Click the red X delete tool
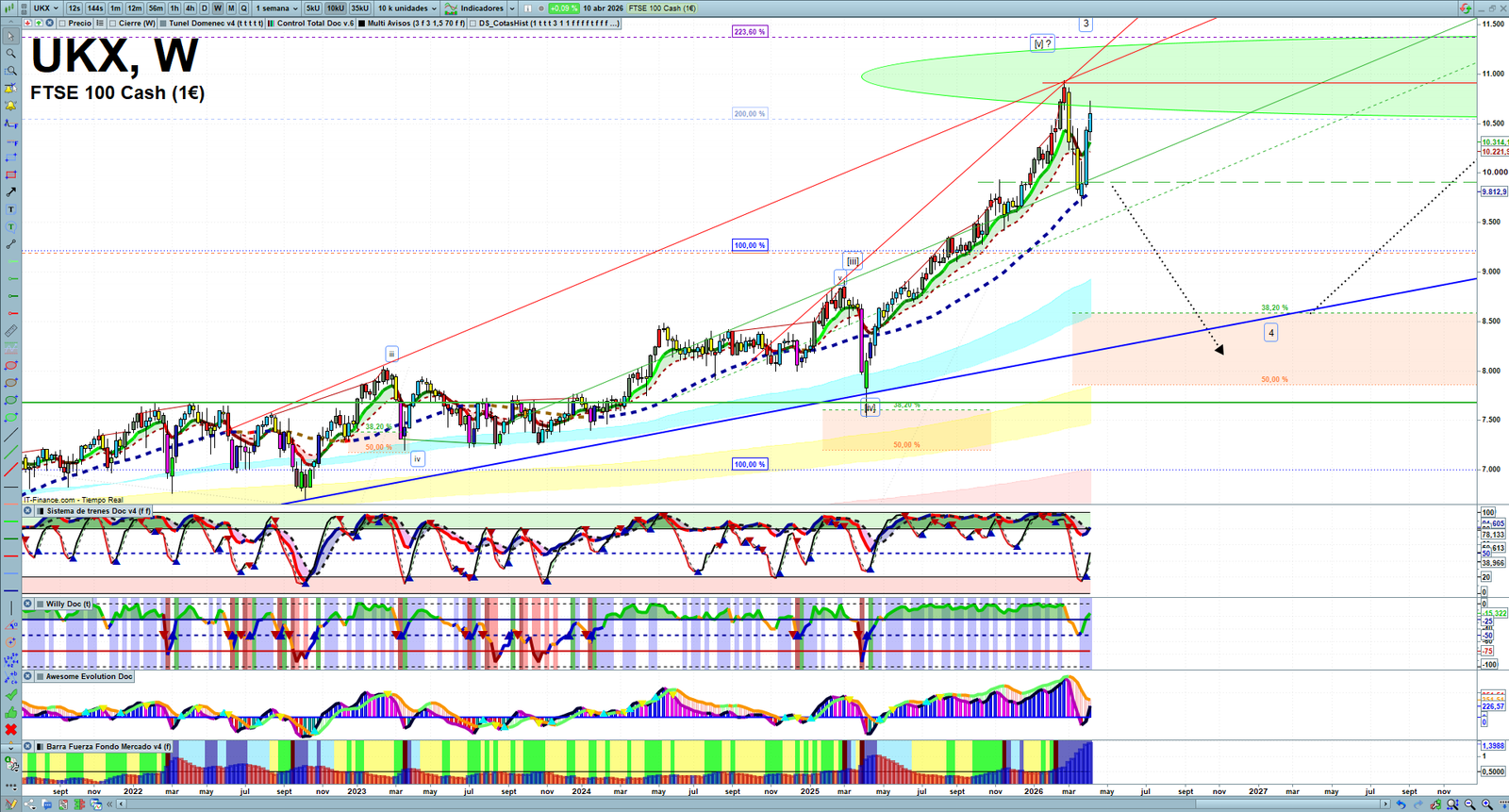Screen dimensions: 1509x812 (x=10, y=730)
